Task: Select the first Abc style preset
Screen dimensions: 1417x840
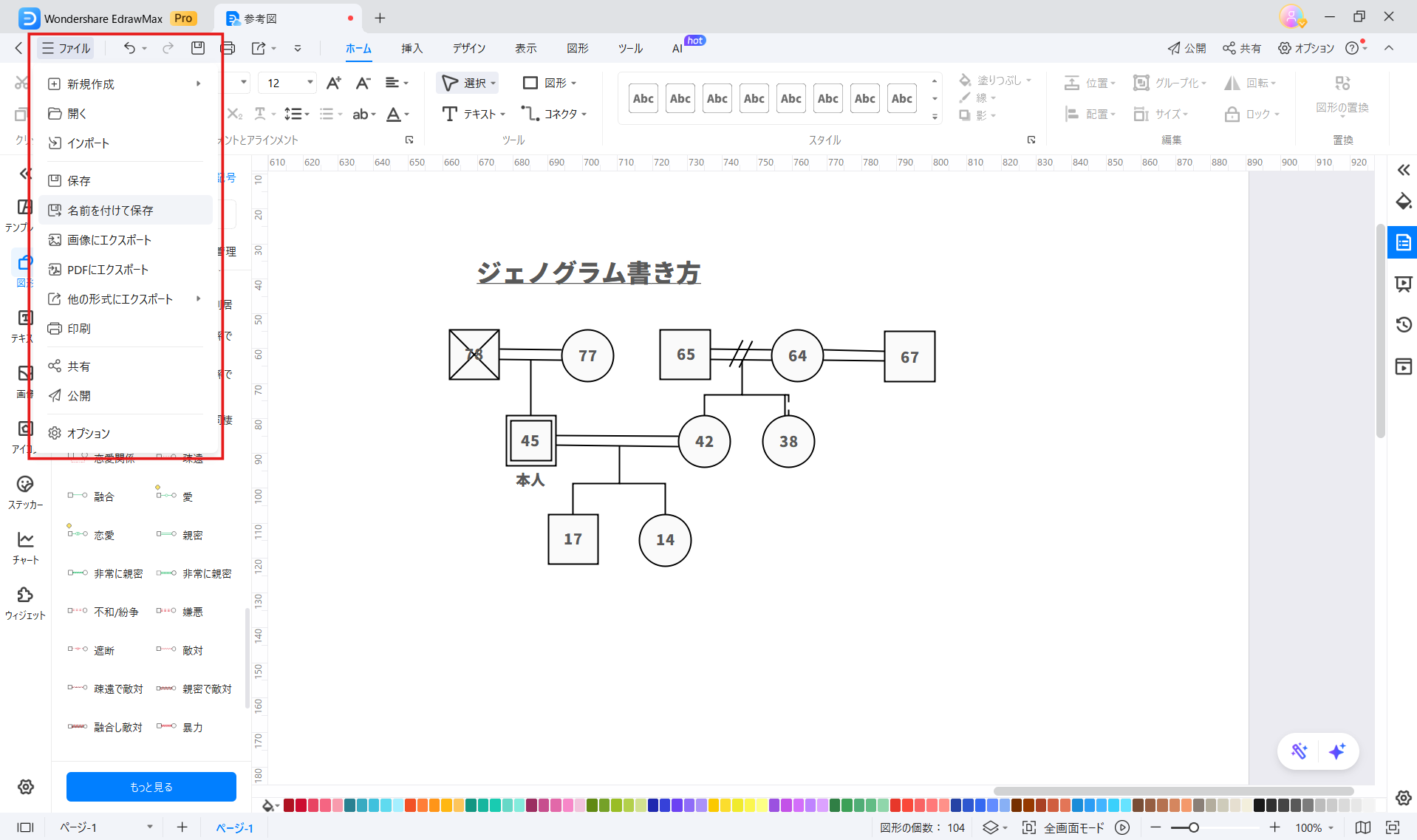Action: pyautogui.click(x=642, y=98)
